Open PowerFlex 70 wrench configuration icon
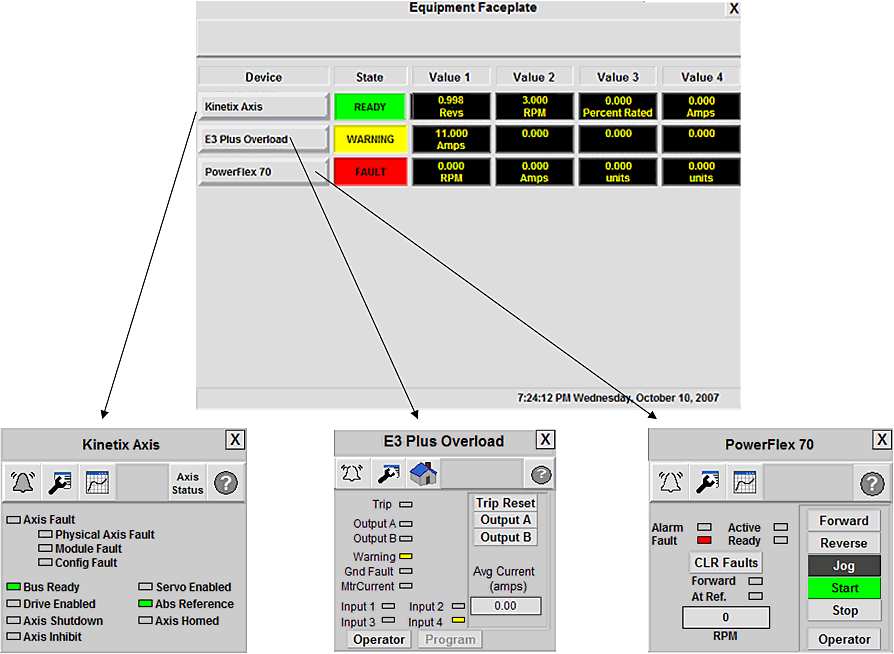The image size is (894, 654). pos(708,482)
